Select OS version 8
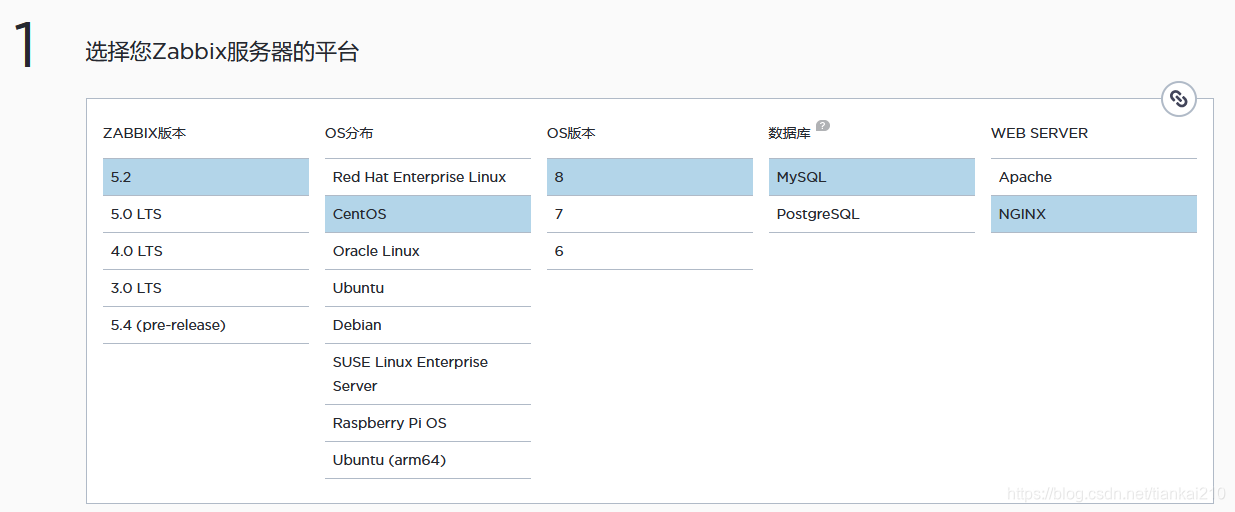 650,177
